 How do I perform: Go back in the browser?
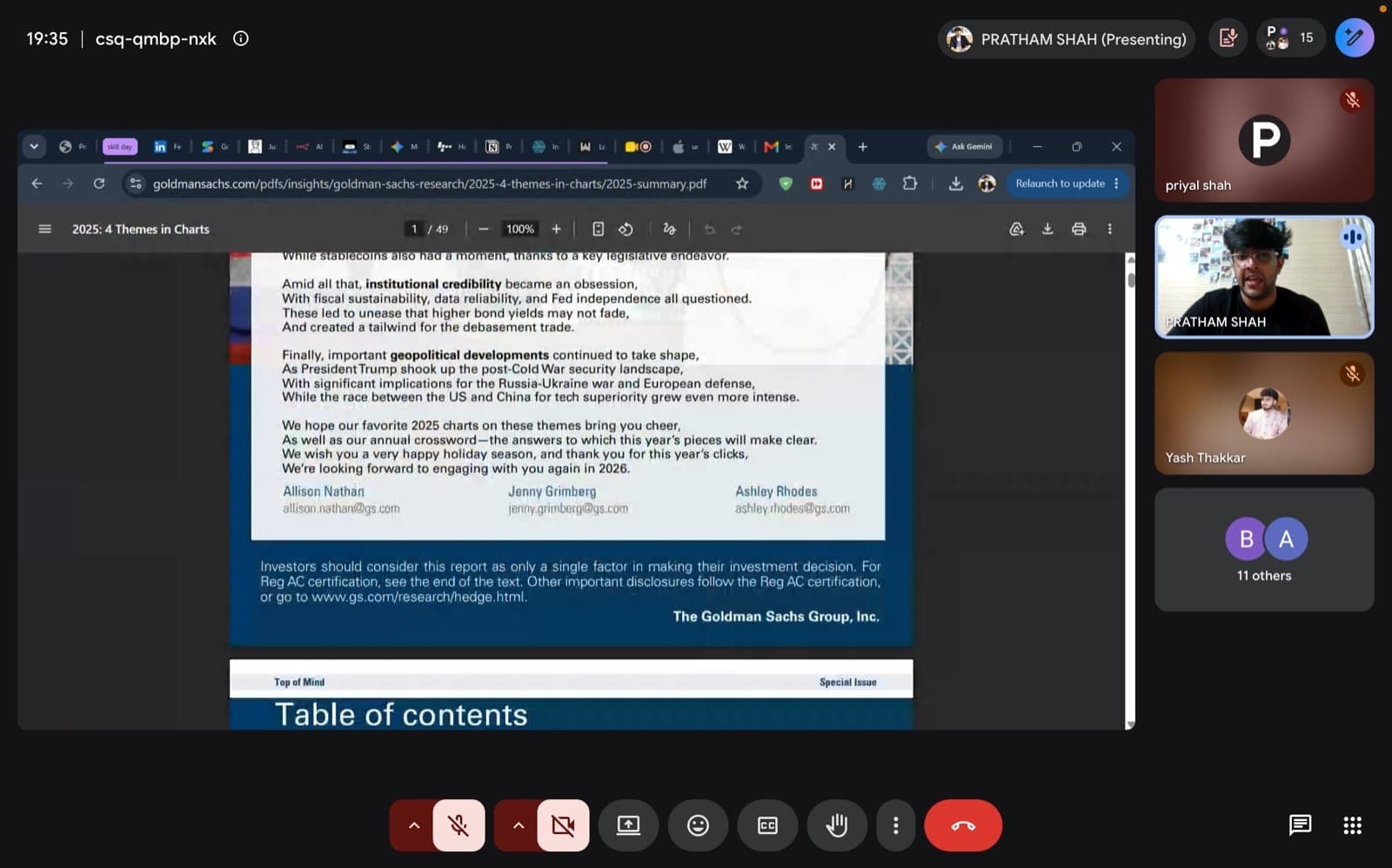37,184
